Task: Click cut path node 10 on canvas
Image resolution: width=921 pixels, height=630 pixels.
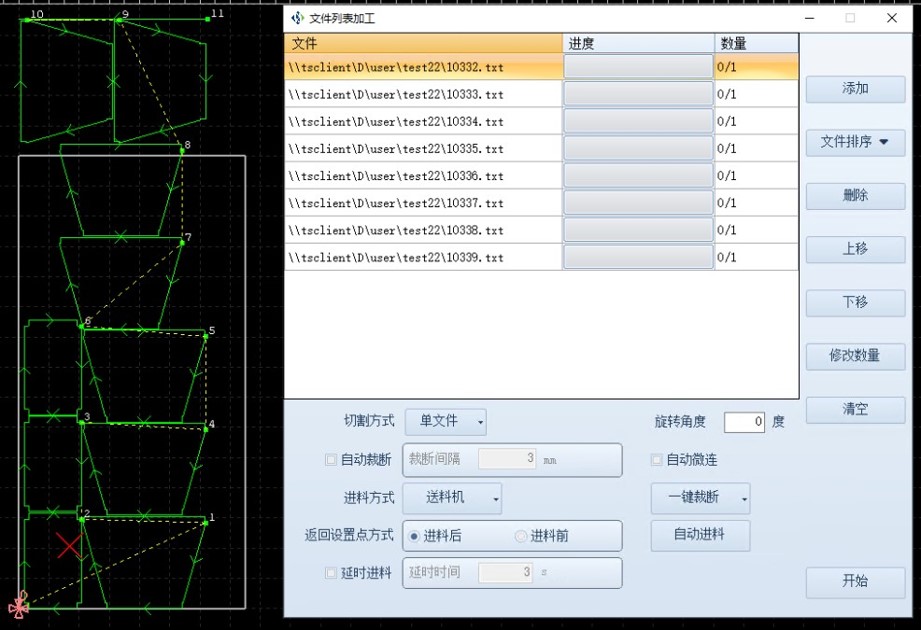Action: pyautogui.click(x=27, y=20)
